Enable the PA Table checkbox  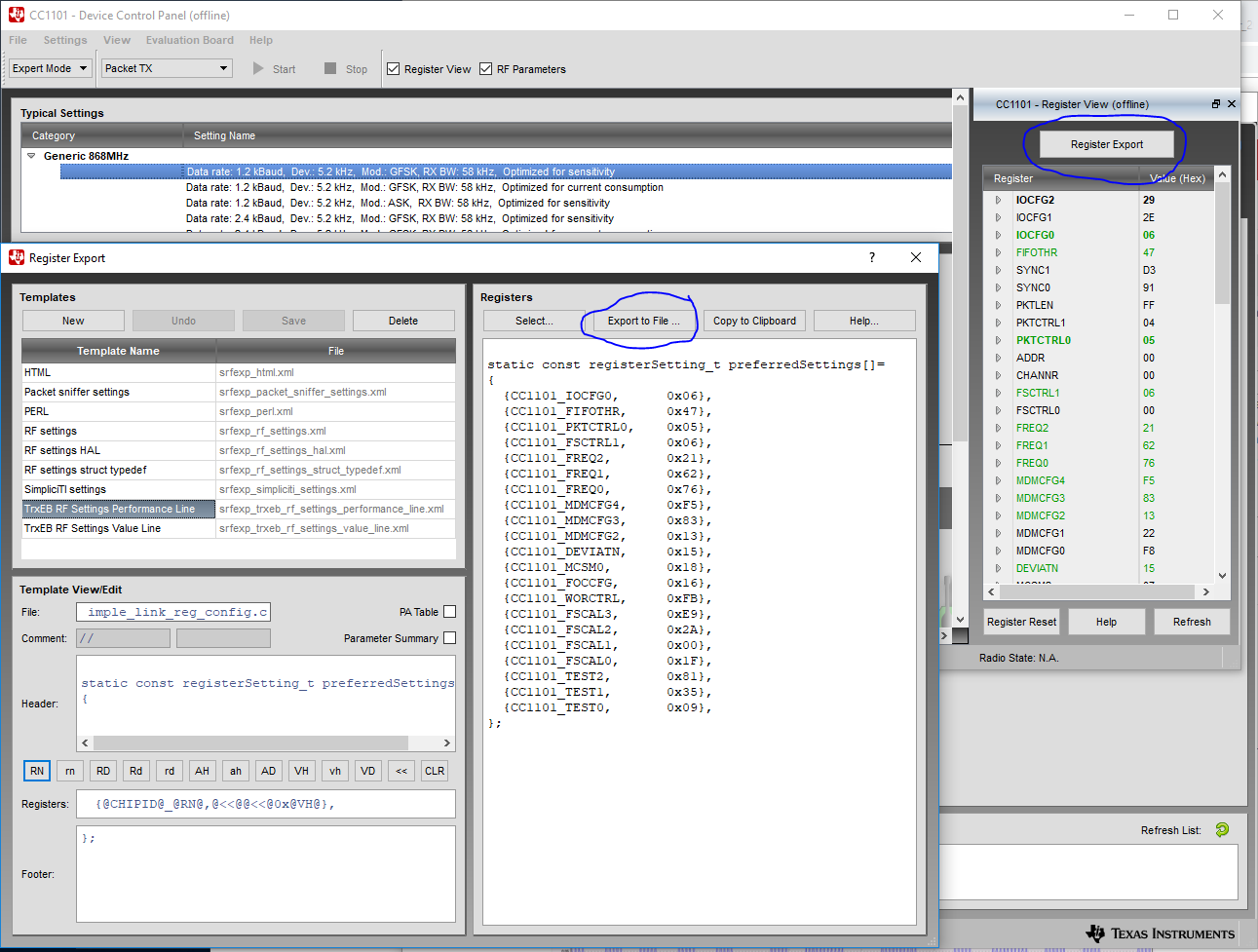[x=450, y=612]
